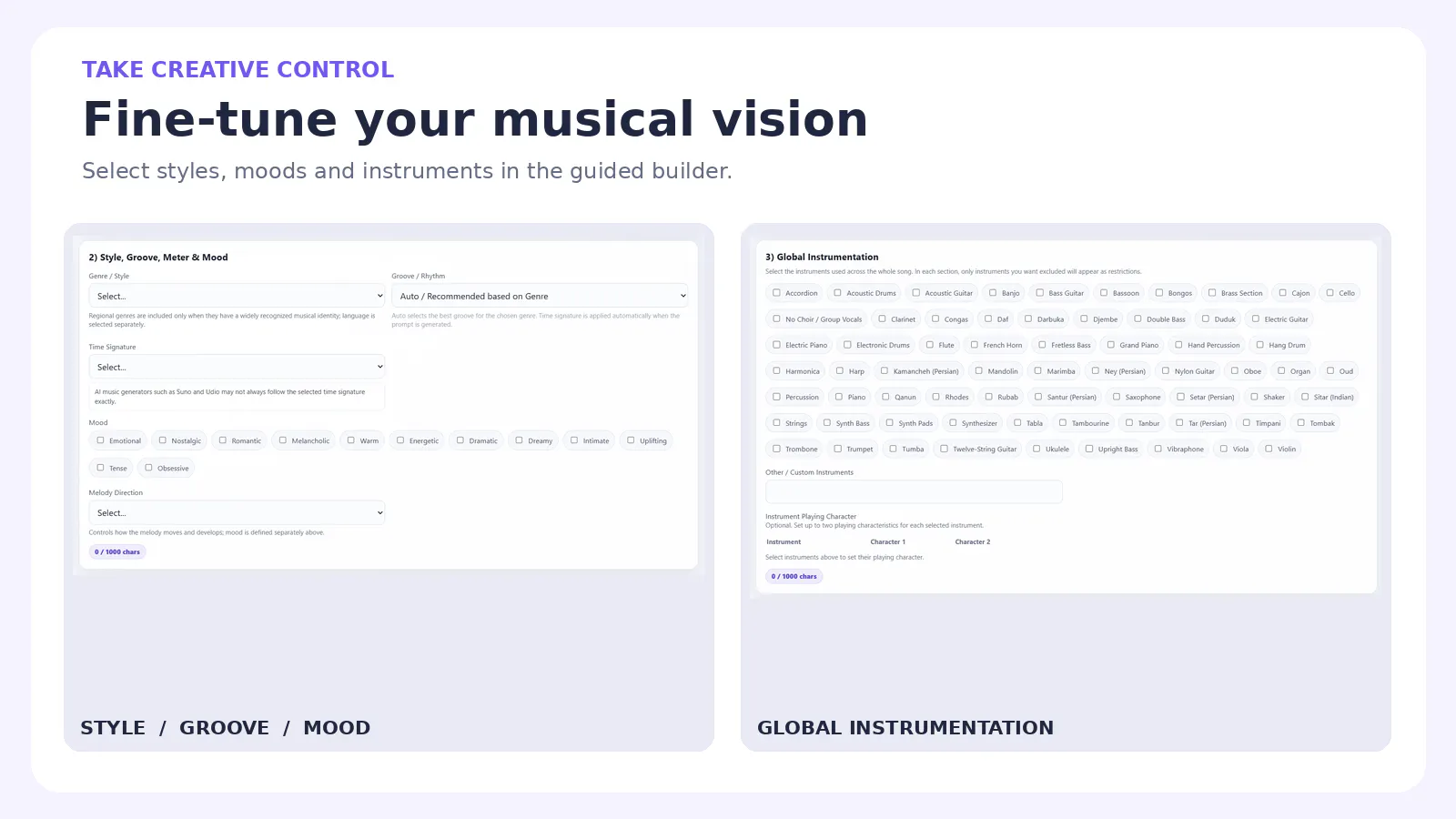This screenshot has width=1456, height=819.
Task: Check the Piano checkbox
Action: click(839, 397)
